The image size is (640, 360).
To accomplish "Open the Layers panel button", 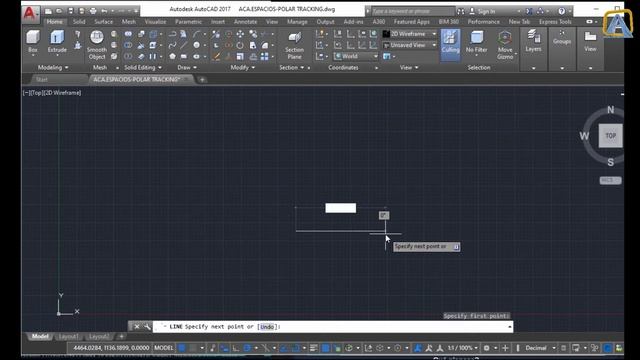I will 533,42.
